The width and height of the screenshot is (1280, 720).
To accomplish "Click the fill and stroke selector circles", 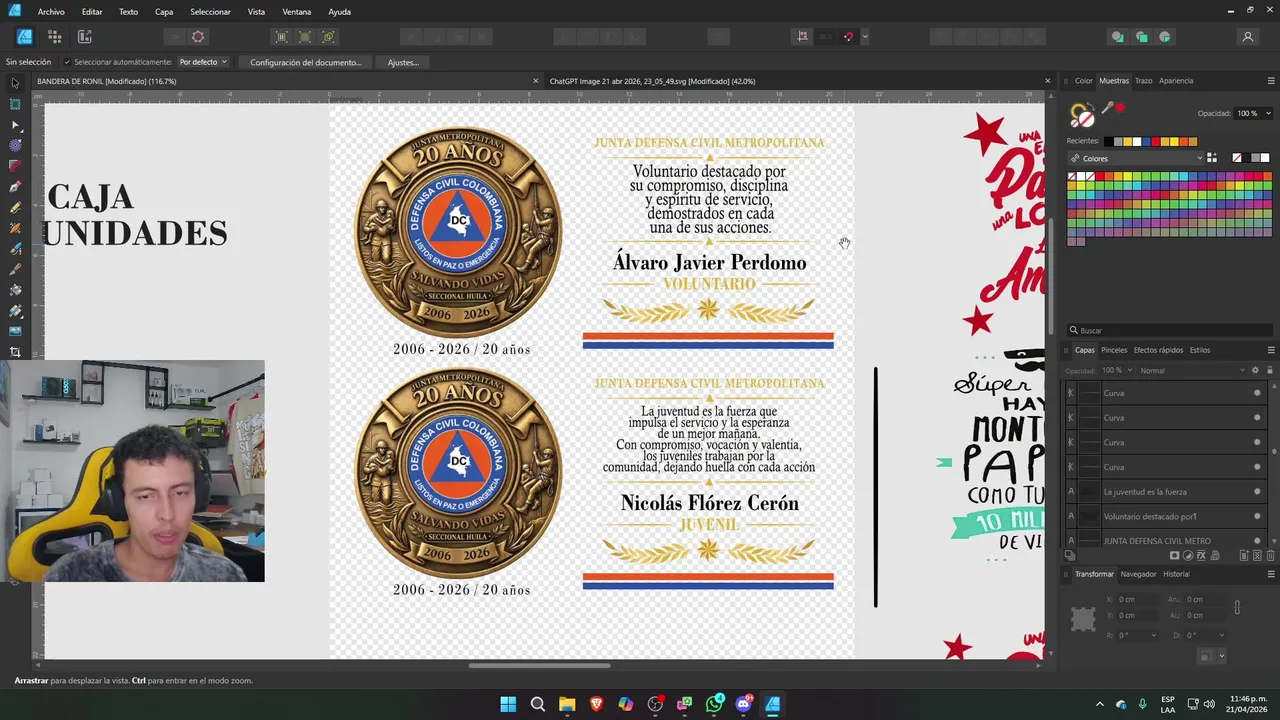I will pos(1082,116).
